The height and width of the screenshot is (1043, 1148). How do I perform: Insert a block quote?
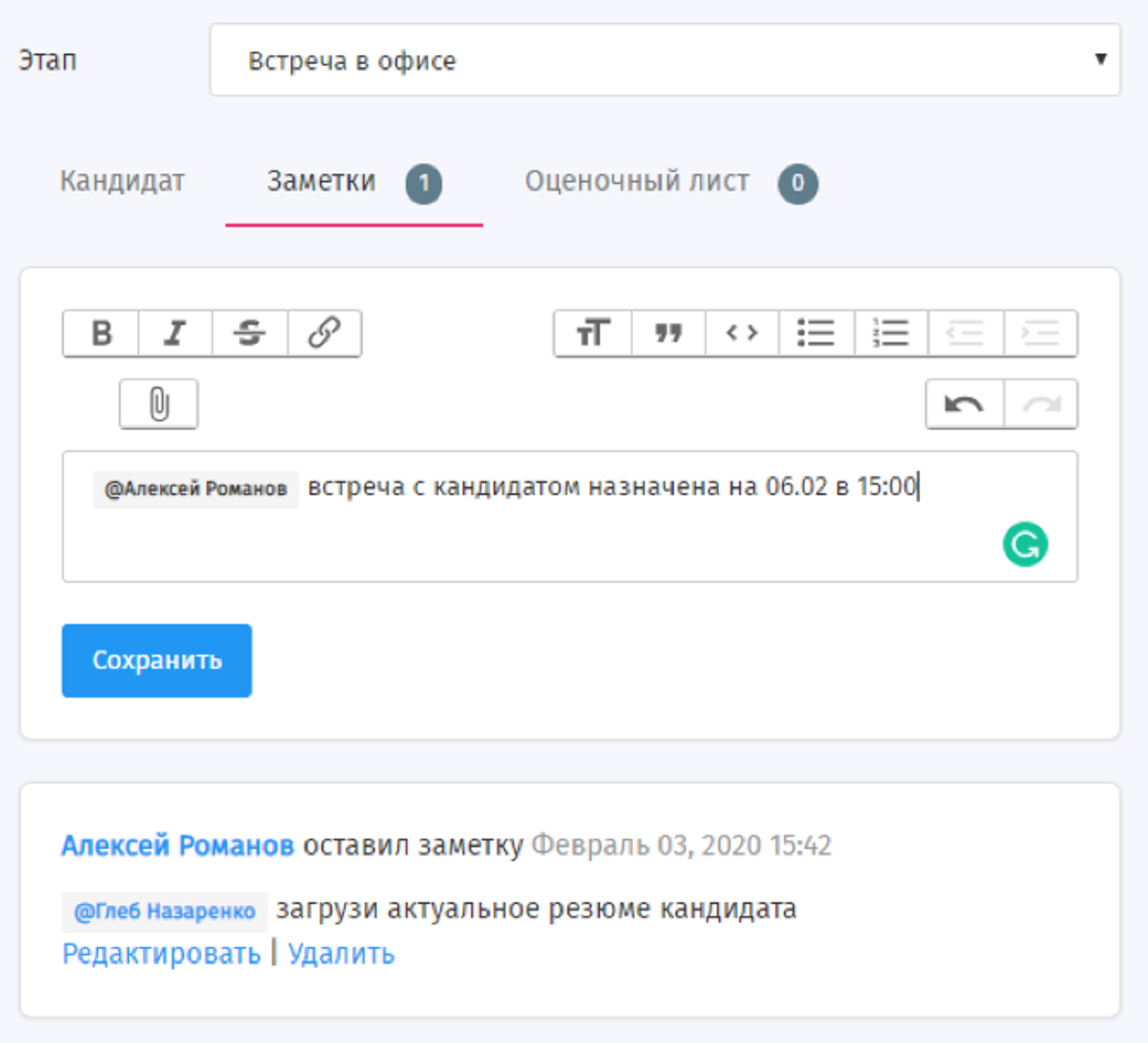(x=668, y=333)
